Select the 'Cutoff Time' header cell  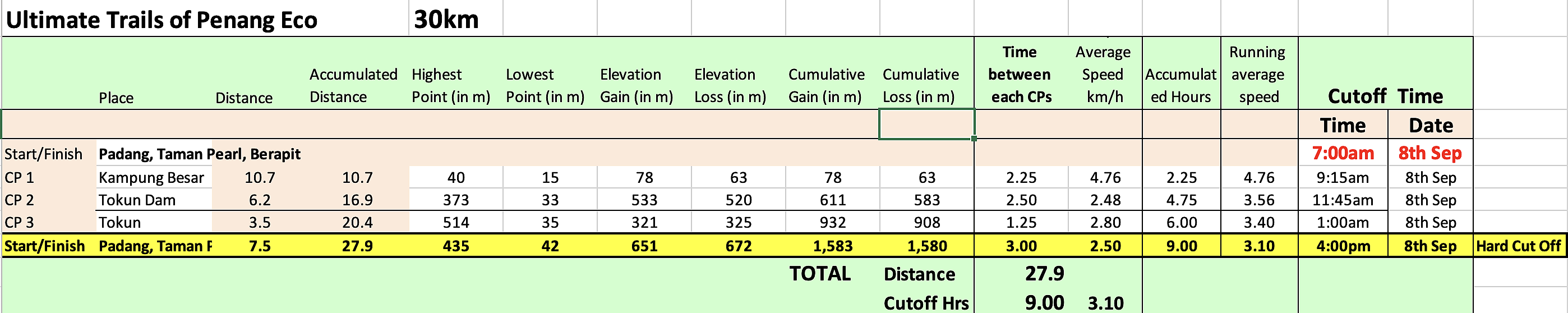click(x=1385, y=96)
